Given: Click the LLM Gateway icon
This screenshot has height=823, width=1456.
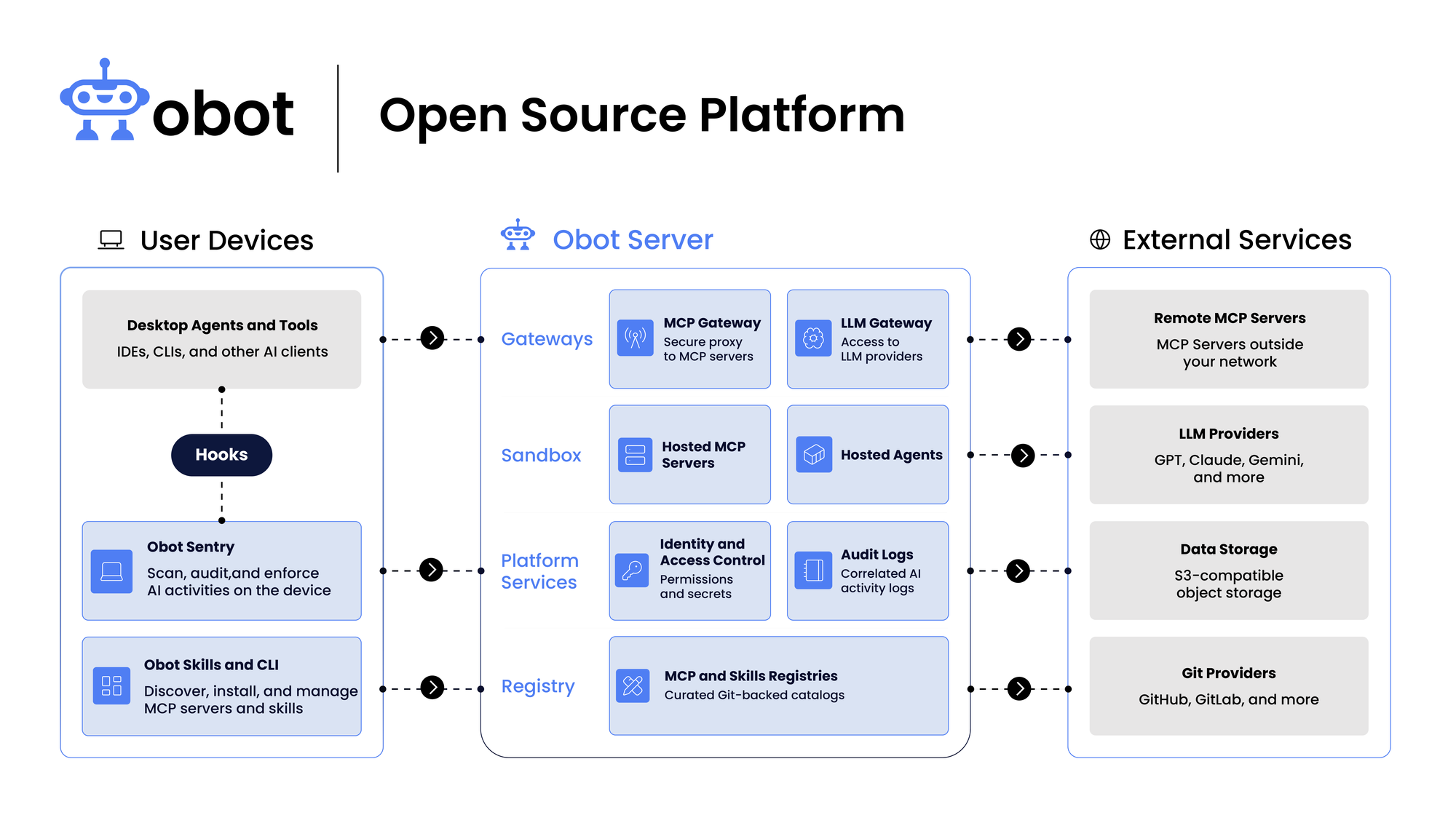Looking at the screenshot, I should (x=813, y=338).
